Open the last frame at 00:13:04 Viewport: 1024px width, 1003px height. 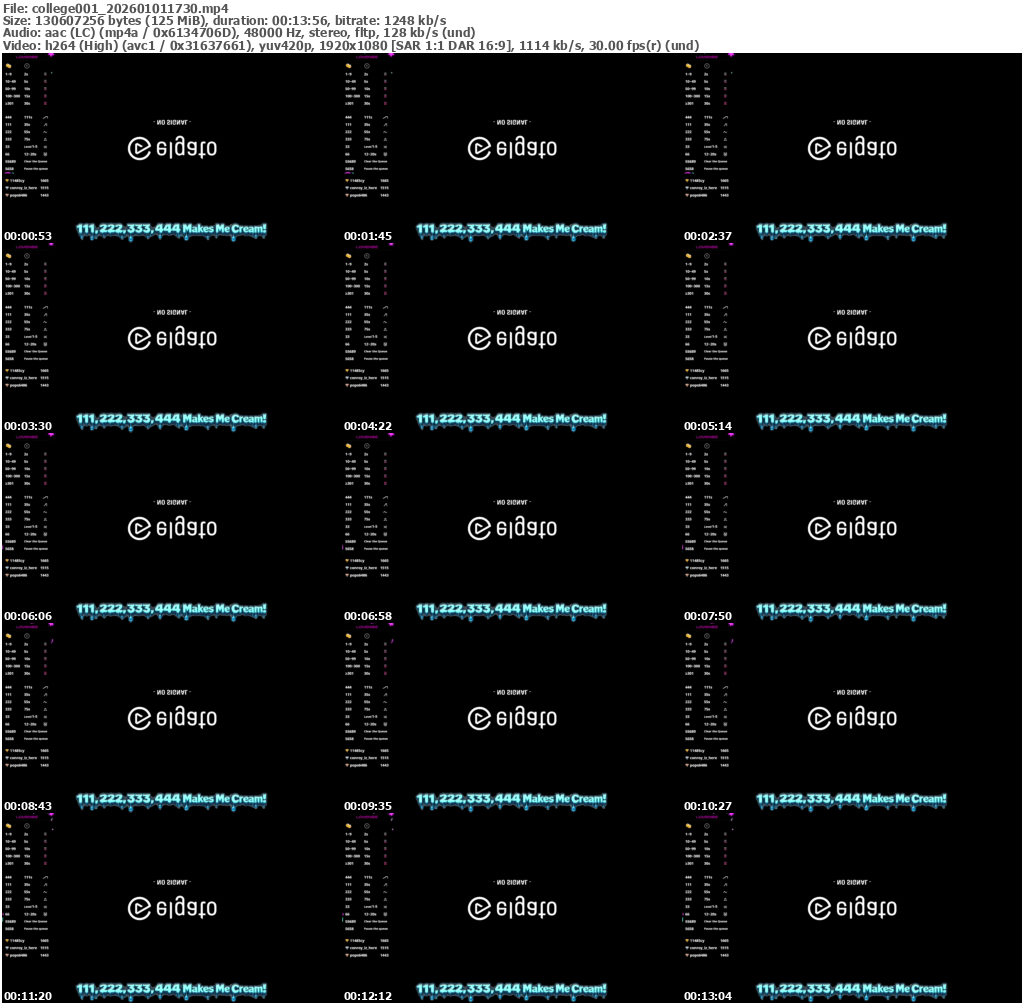click(x=852, y=908)
